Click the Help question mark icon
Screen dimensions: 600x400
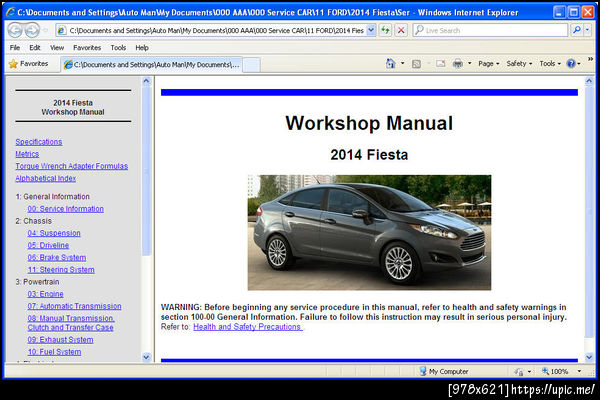pyautogui.click(x=571, y=63)
